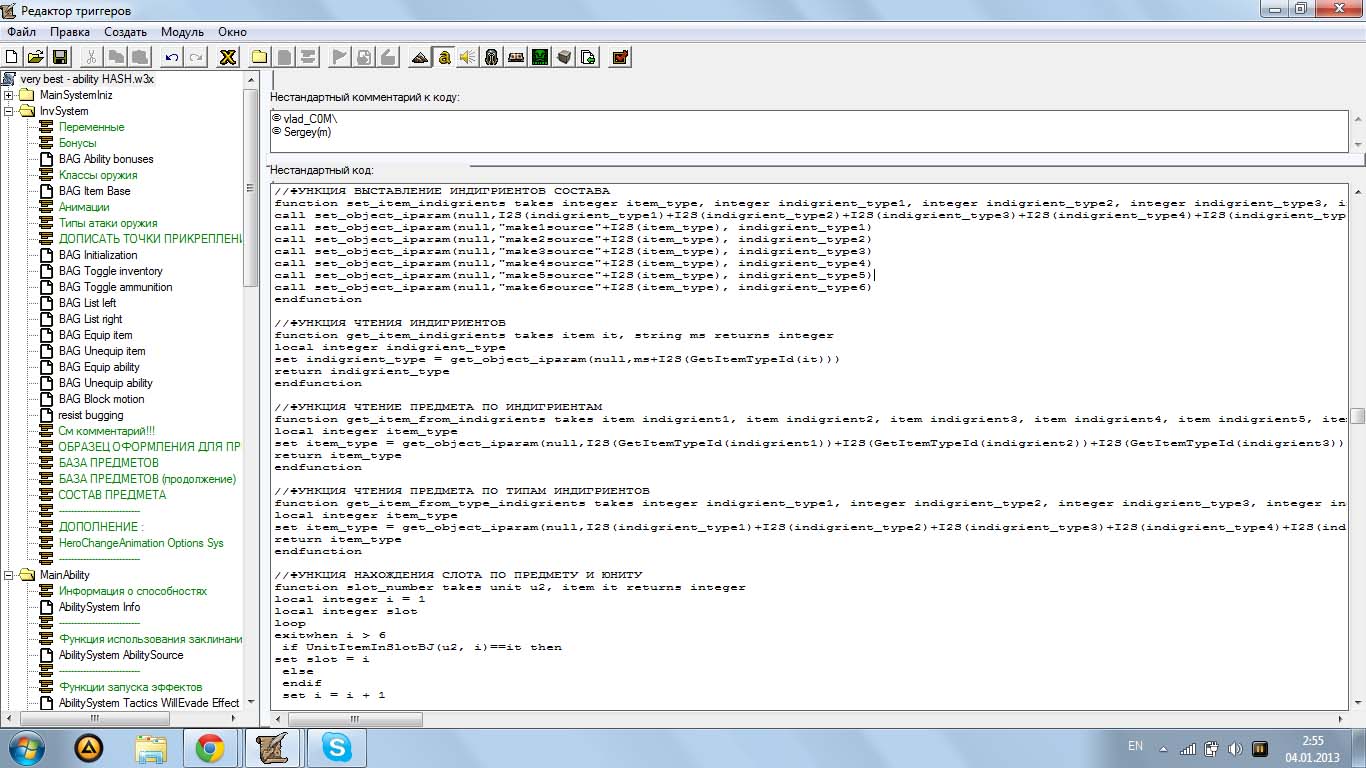Select the Бонусы trigger comment
1366x768 pixels.
[x=77, y=143]
